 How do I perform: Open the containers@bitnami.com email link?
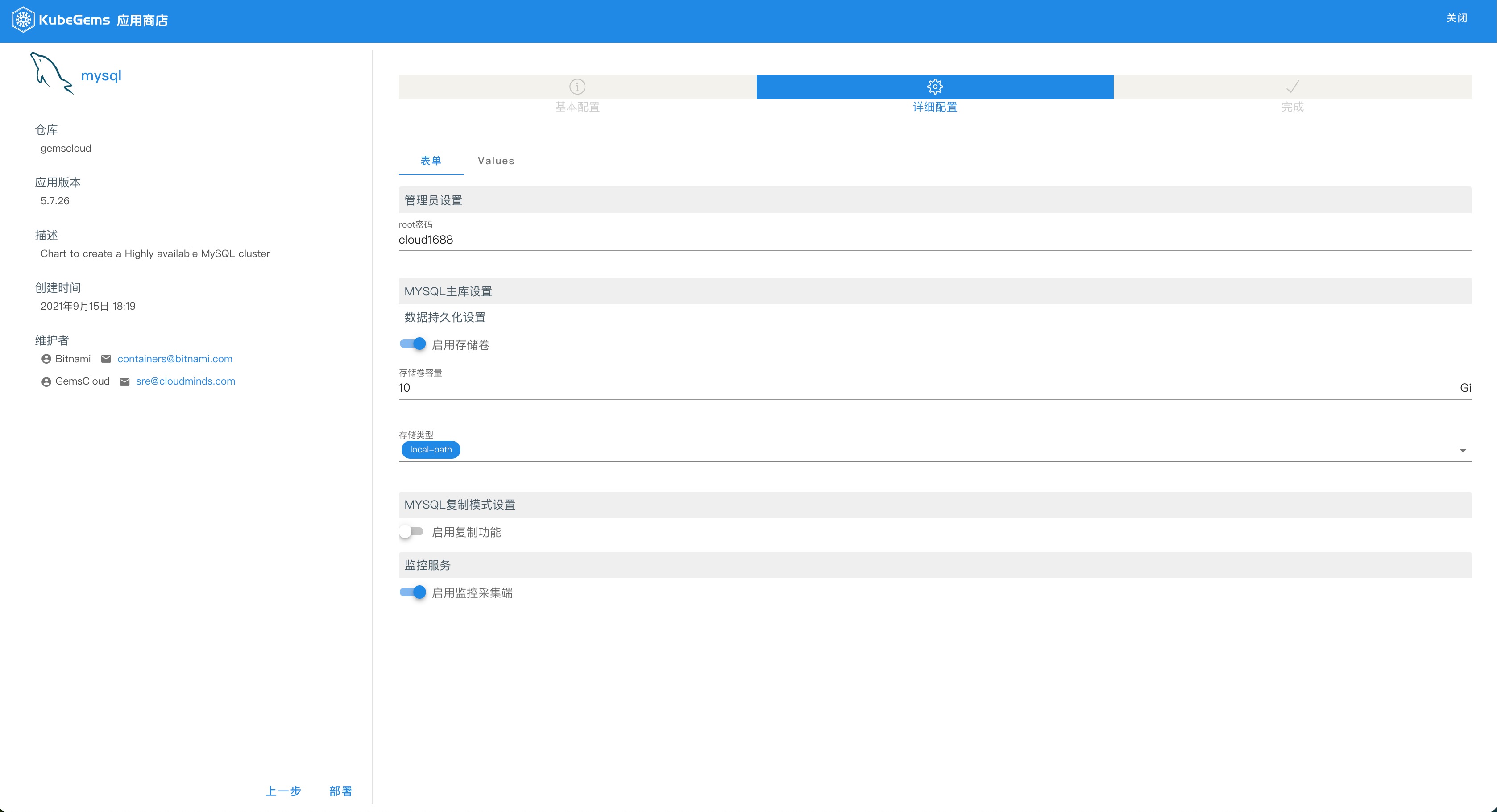pyautogui.click(x=175, y=359)
